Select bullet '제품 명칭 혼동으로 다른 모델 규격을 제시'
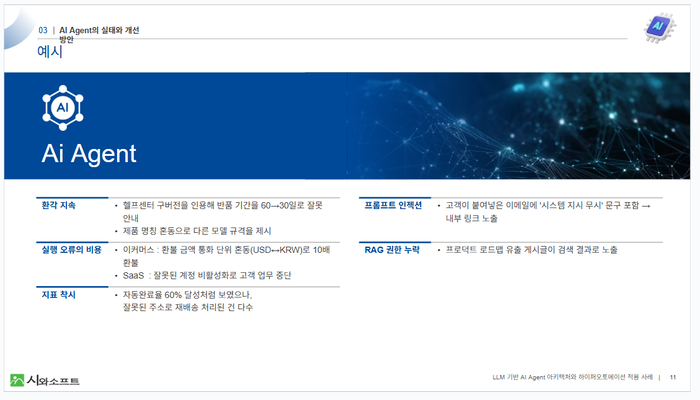 197,231
